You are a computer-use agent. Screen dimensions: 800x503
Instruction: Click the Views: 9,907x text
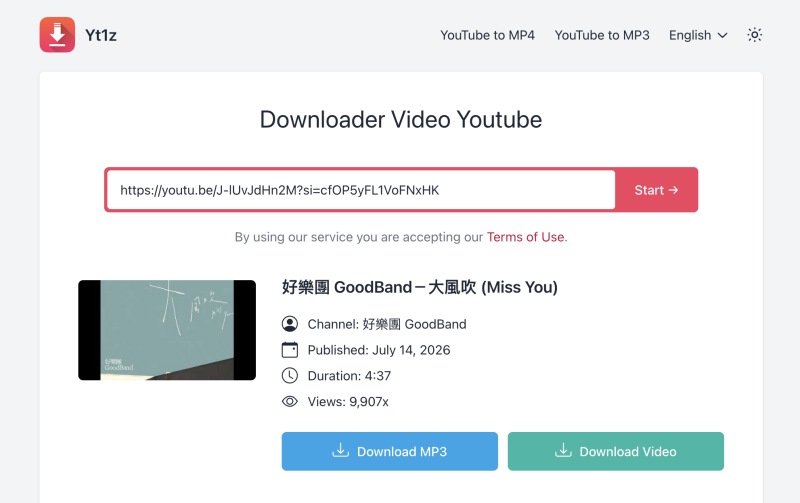[x=348, y=402]
